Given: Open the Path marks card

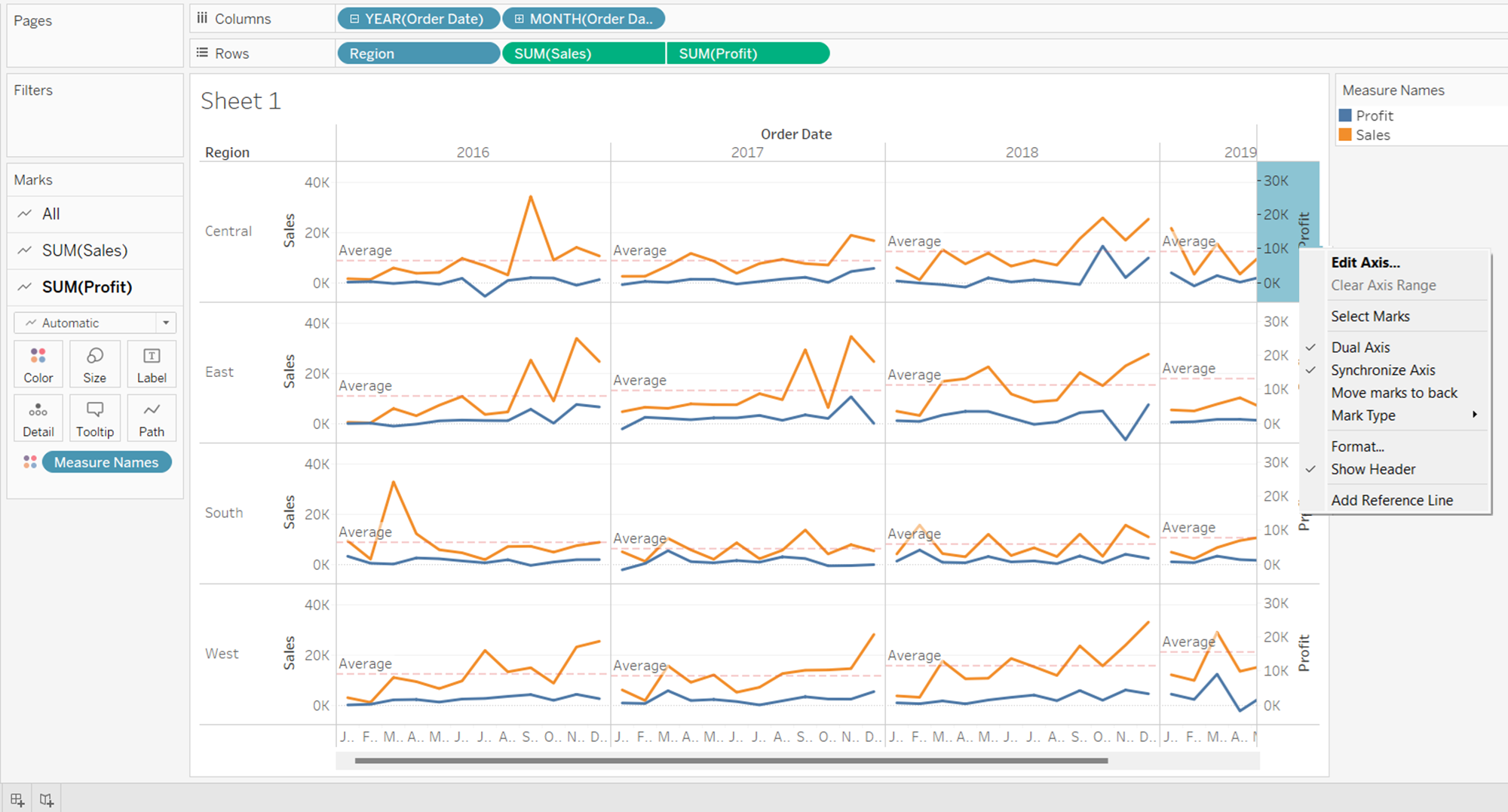Looking at the screenshot, I should pyautogui.click(x=152, y=418).
